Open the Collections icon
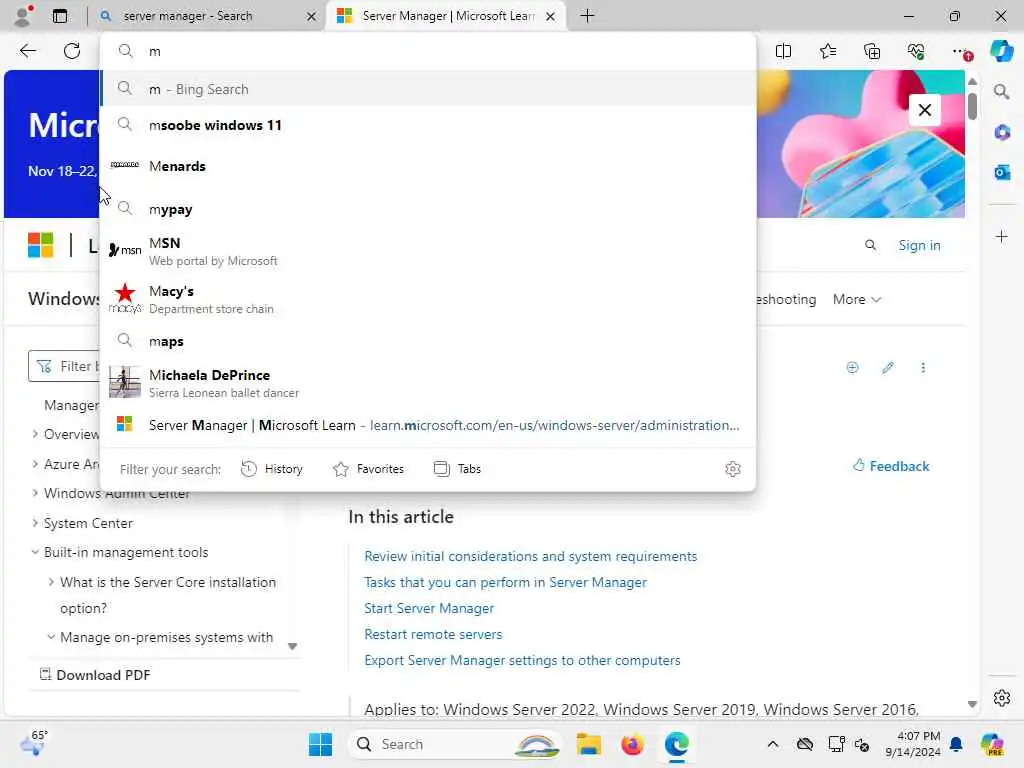Viewport: 1024px width, 768px height. 872,51
